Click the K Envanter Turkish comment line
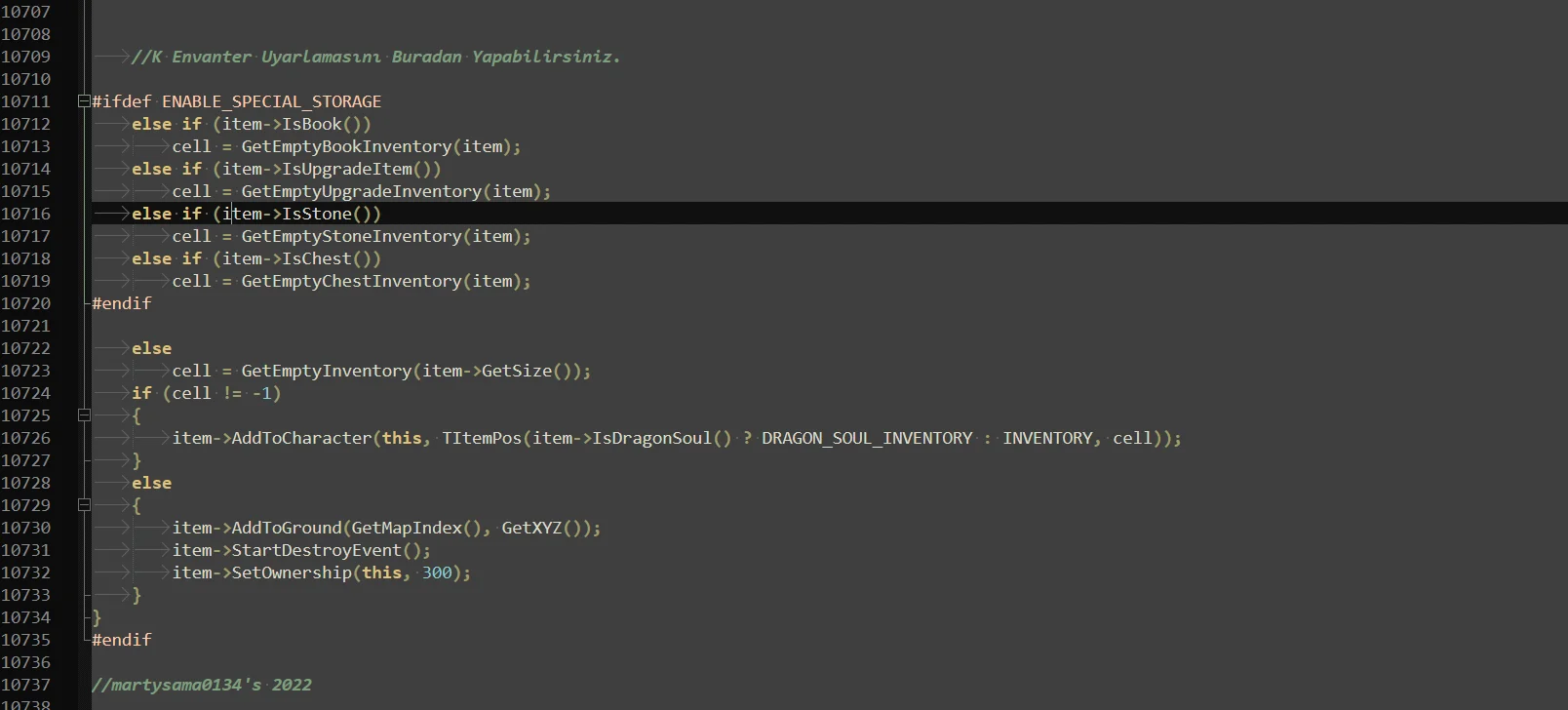This screenshot has width=1568, height=710. tap(375, 57)
